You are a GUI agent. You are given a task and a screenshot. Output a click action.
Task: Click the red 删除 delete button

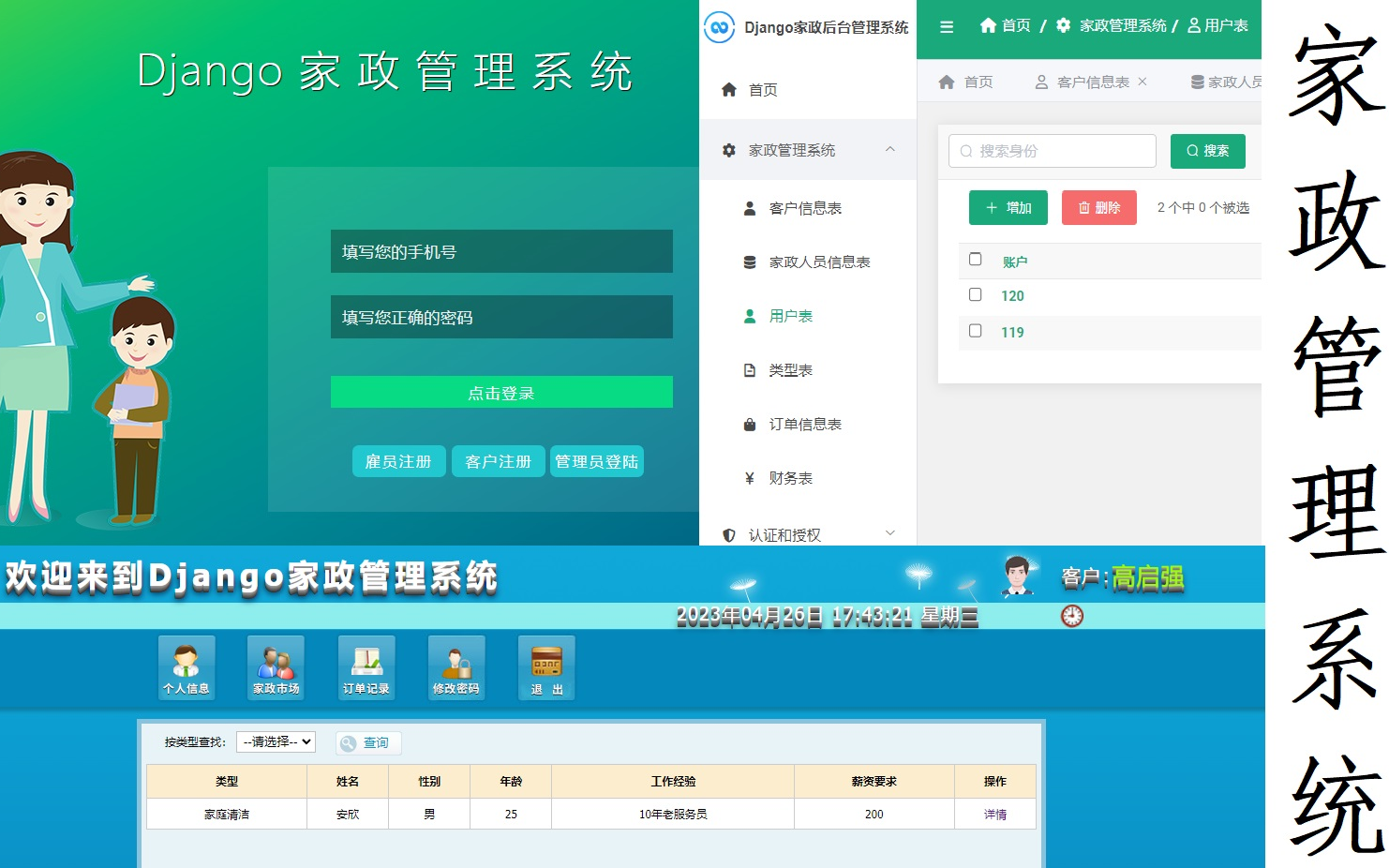(x=1099, y=207)
